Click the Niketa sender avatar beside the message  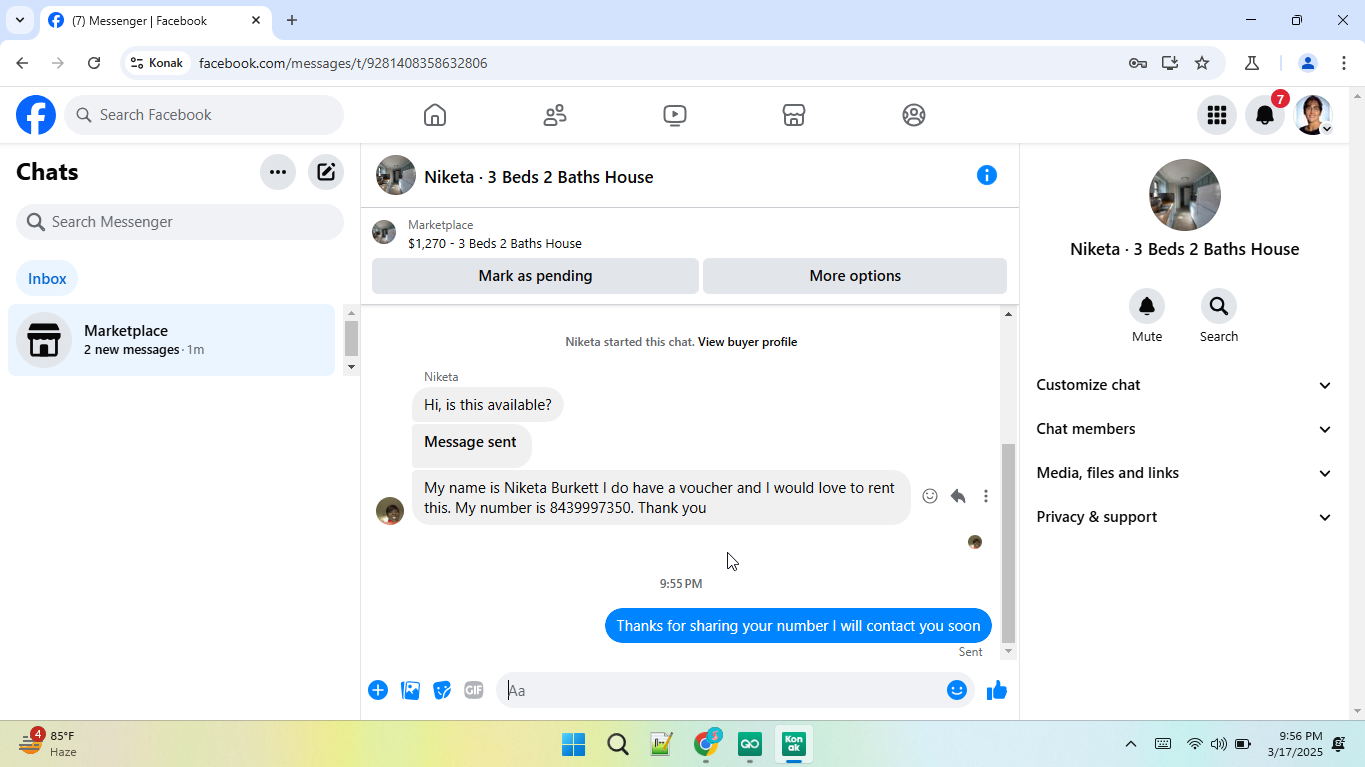[390, 511]
